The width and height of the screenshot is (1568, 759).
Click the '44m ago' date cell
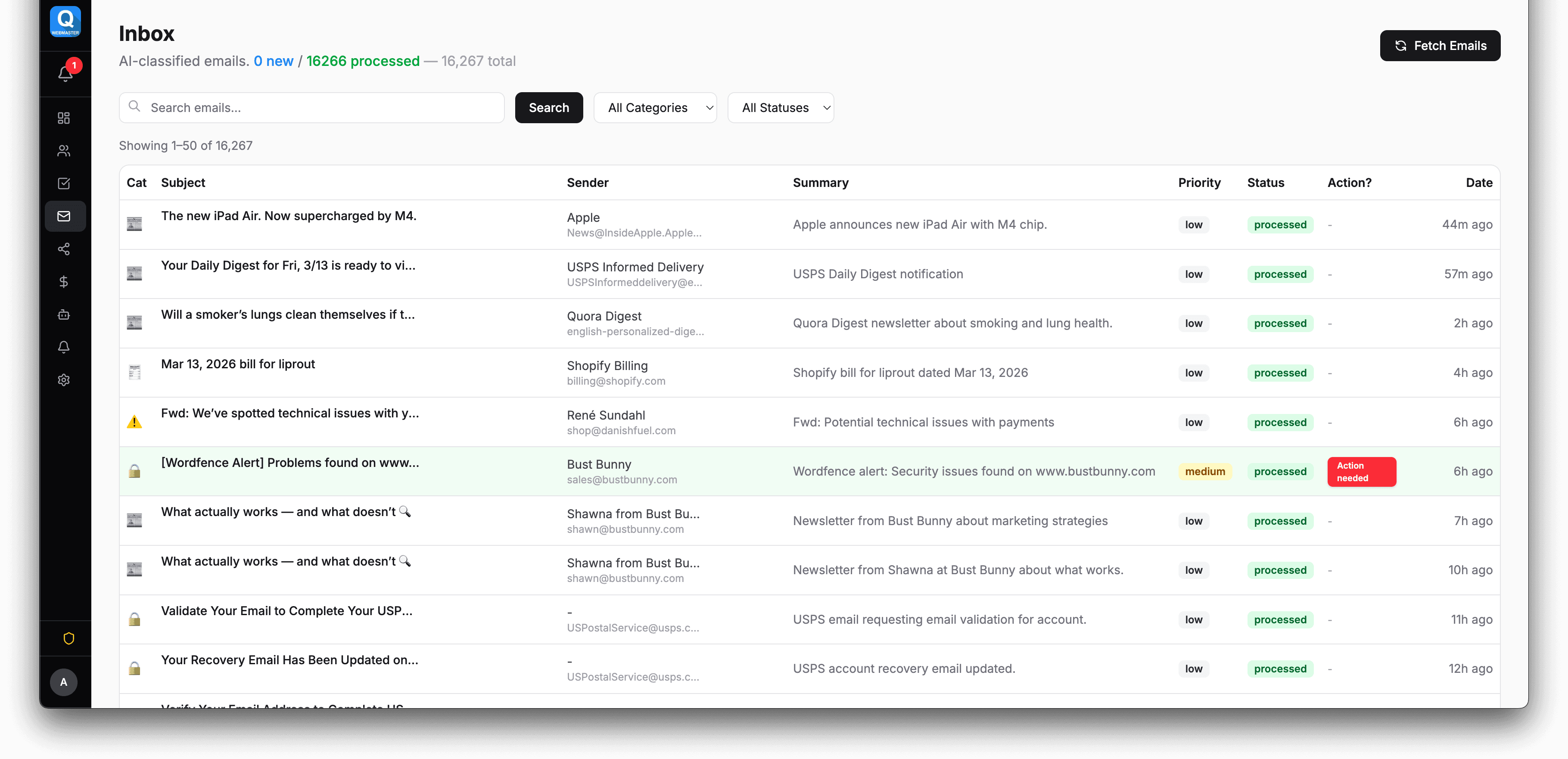pos(1467,224)
